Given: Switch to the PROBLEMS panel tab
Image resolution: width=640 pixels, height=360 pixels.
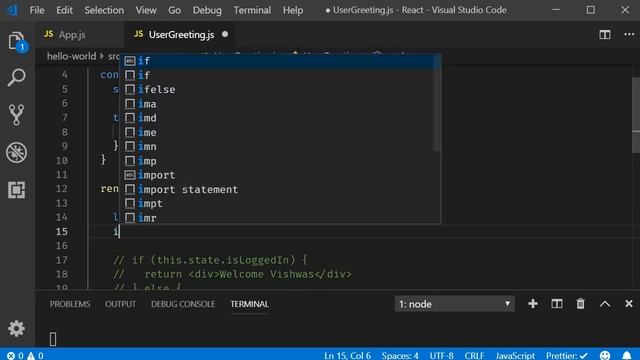Looking at the screenshot, I should click(70, 304).
